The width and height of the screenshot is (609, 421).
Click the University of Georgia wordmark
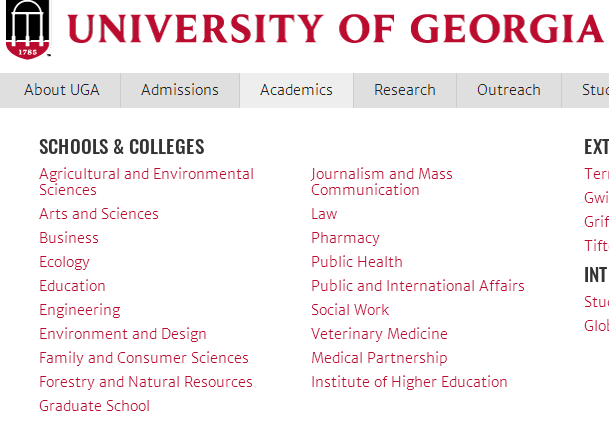click(x=335, y=29)
